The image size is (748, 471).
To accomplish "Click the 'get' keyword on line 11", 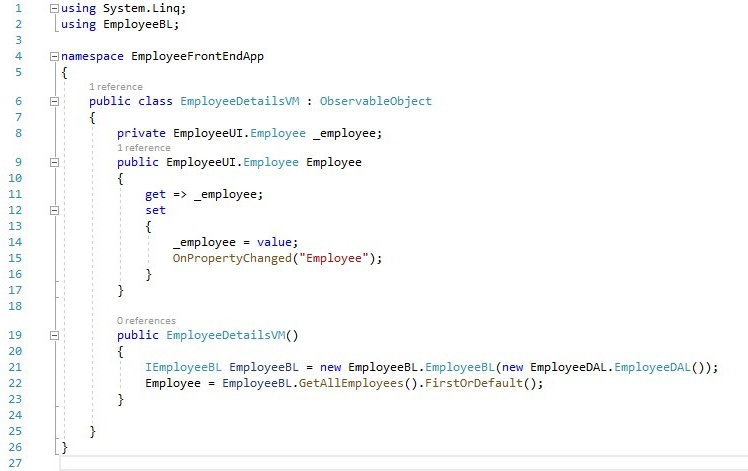I will (156, 195).
